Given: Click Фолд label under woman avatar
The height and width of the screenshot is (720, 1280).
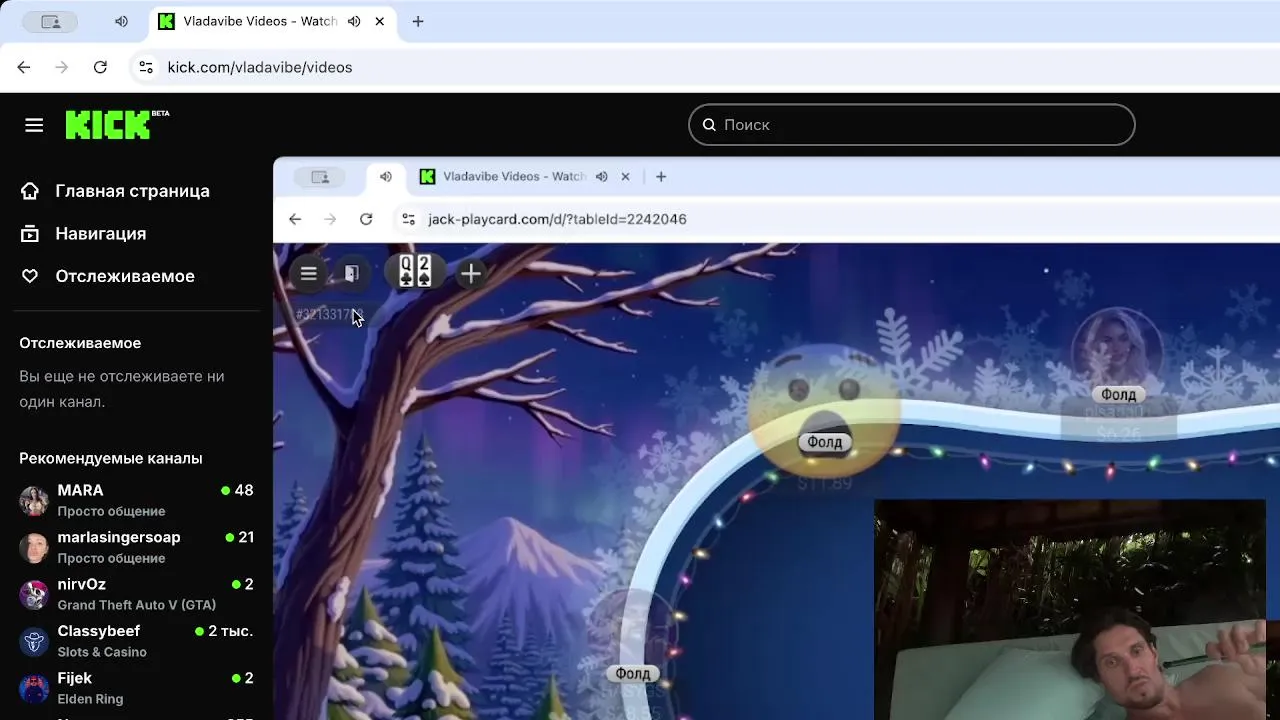Looking at the screenshot, I should coord(1119,394).
